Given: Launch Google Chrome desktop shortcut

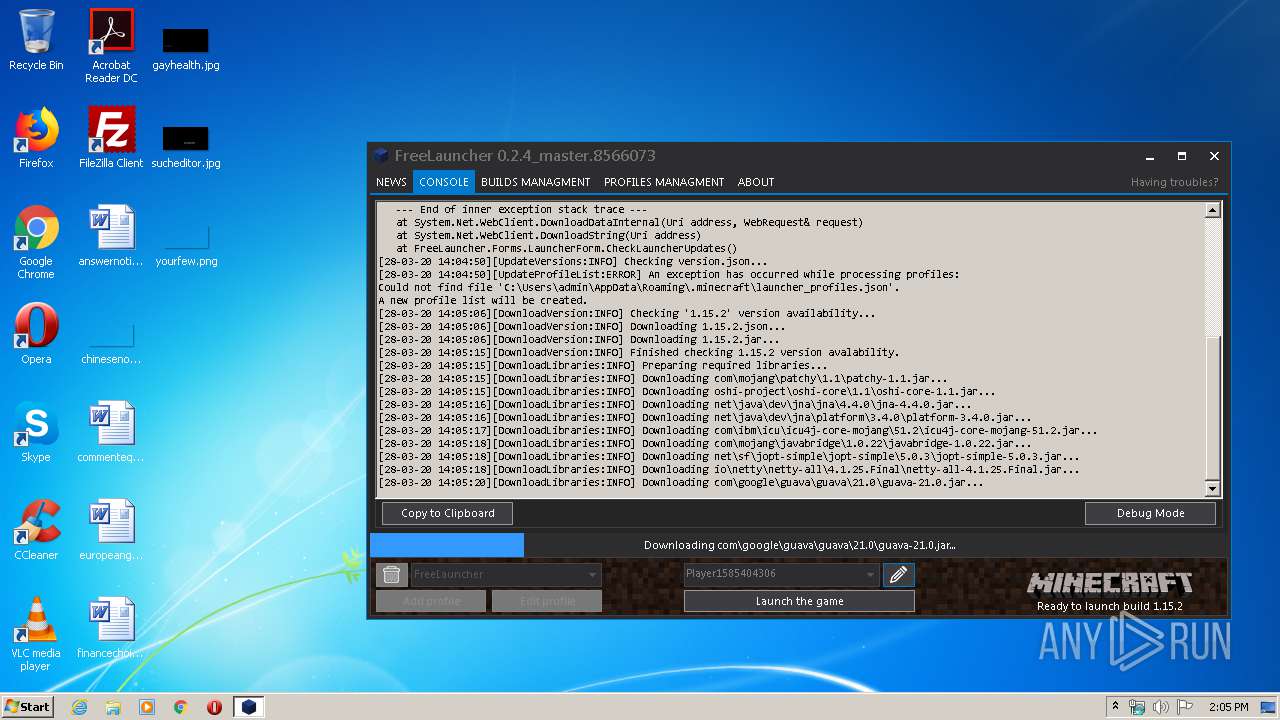Looking at the screenshot, I should (x=36, y=243).
